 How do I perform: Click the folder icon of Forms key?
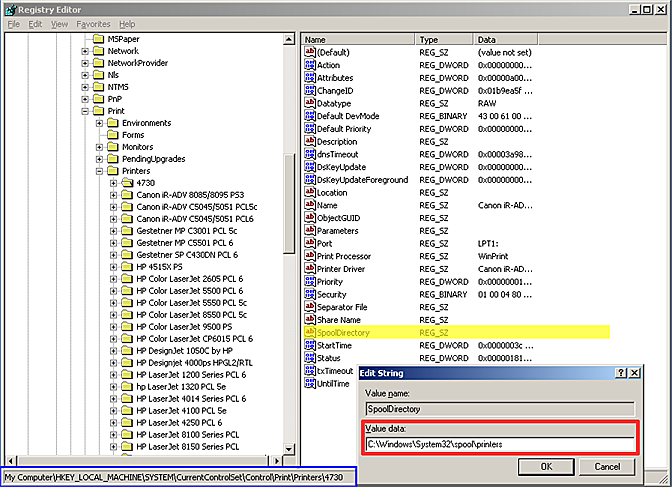coord(113,135)
